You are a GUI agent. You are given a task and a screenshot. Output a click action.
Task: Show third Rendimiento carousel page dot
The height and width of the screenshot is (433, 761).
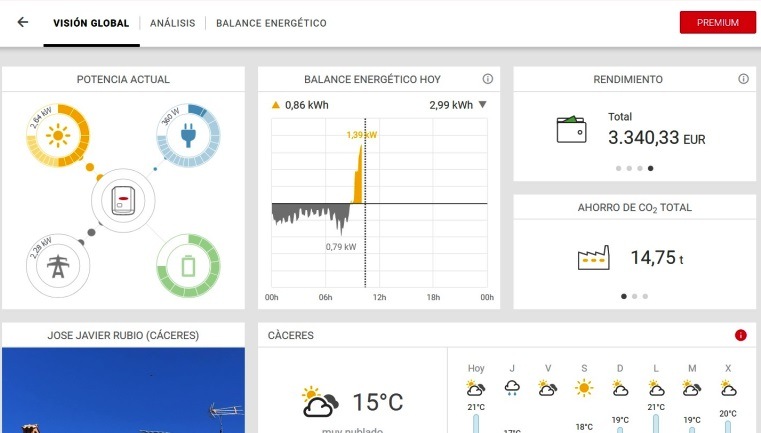(x=640, y=168)
